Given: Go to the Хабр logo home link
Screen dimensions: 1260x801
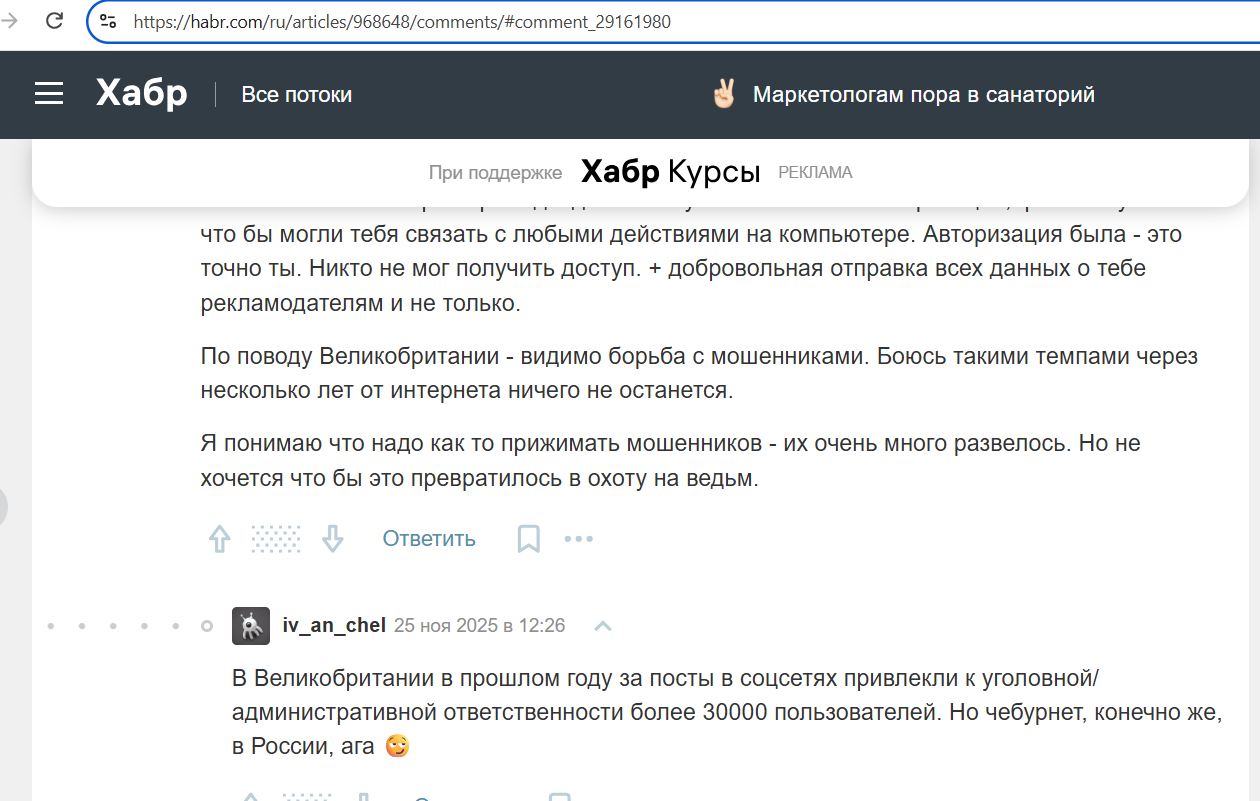Looking at the screenshot, I should [141, 94].
